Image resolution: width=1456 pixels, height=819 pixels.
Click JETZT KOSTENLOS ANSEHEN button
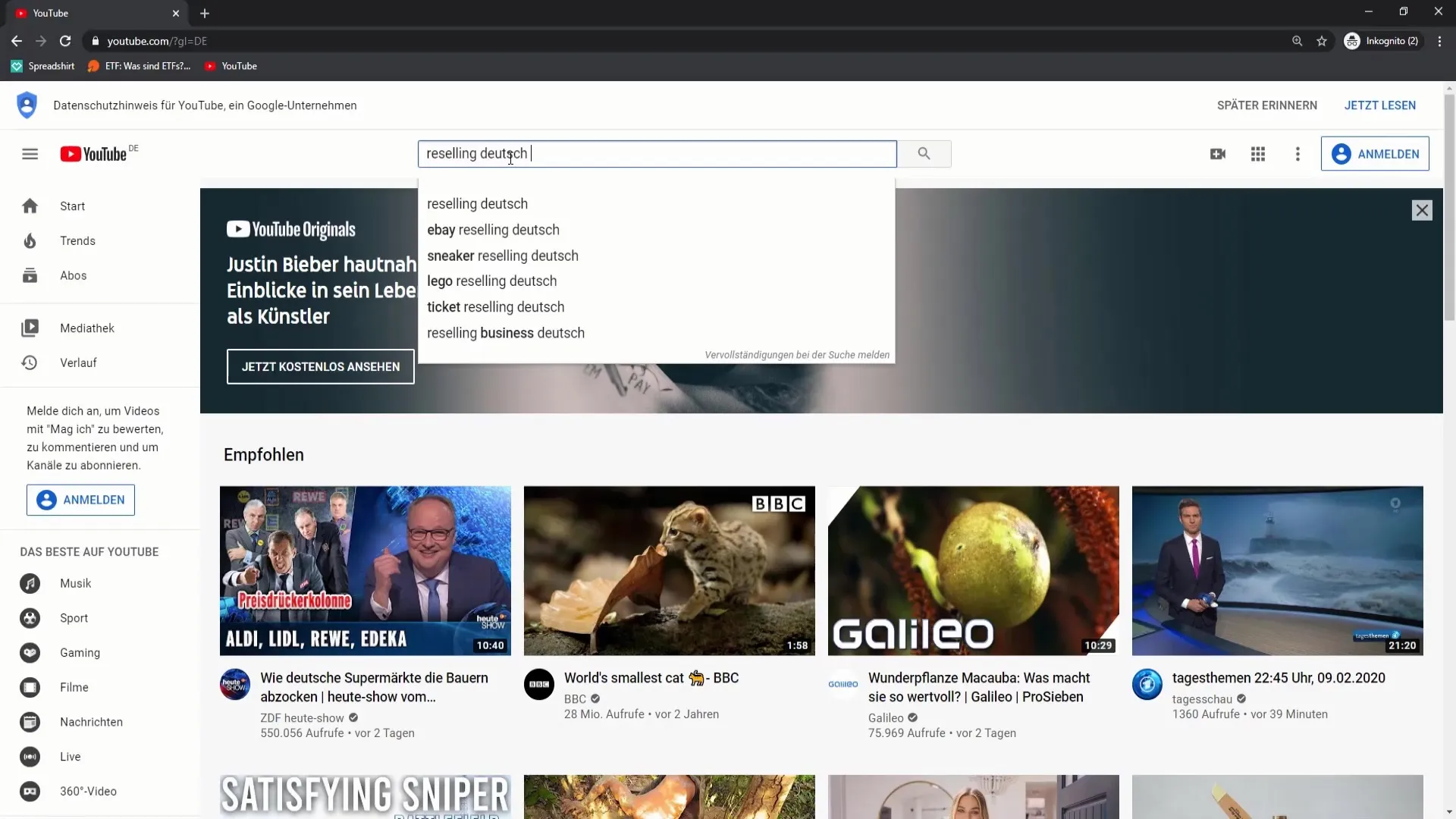click(320, 367)
